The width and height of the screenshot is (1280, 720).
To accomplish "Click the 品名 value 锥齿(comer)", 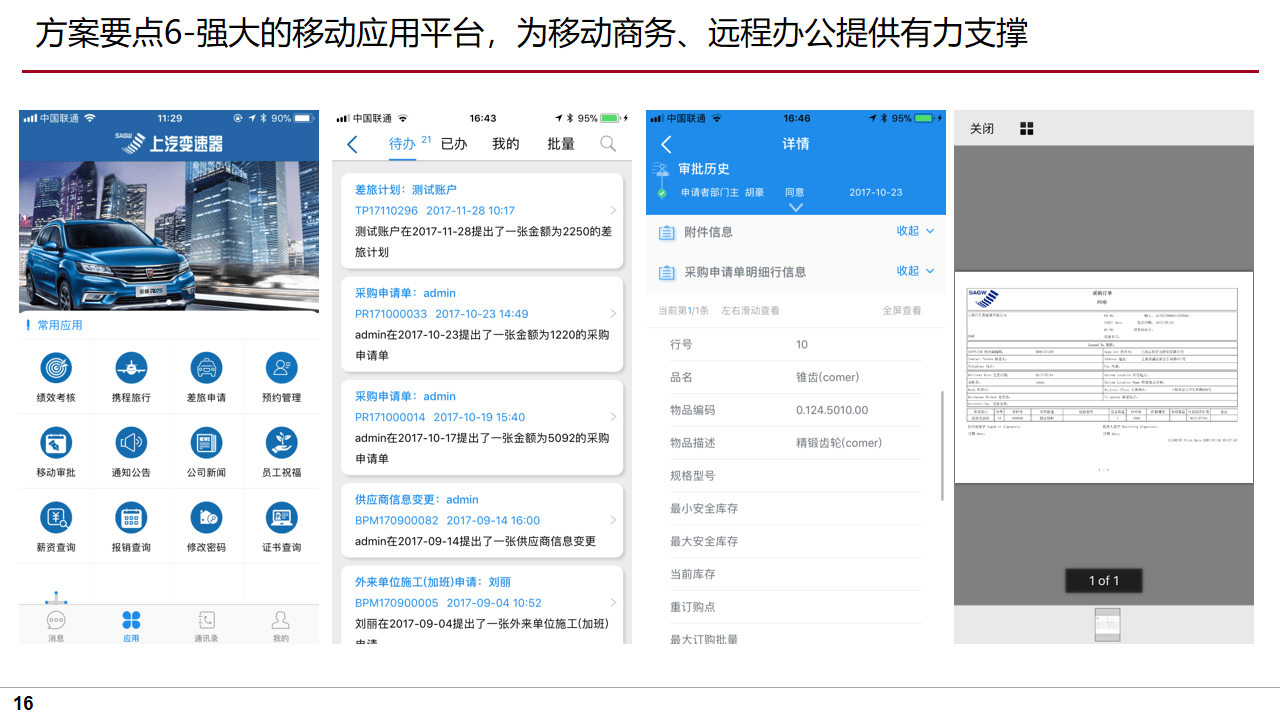I will tap(828, 377).
